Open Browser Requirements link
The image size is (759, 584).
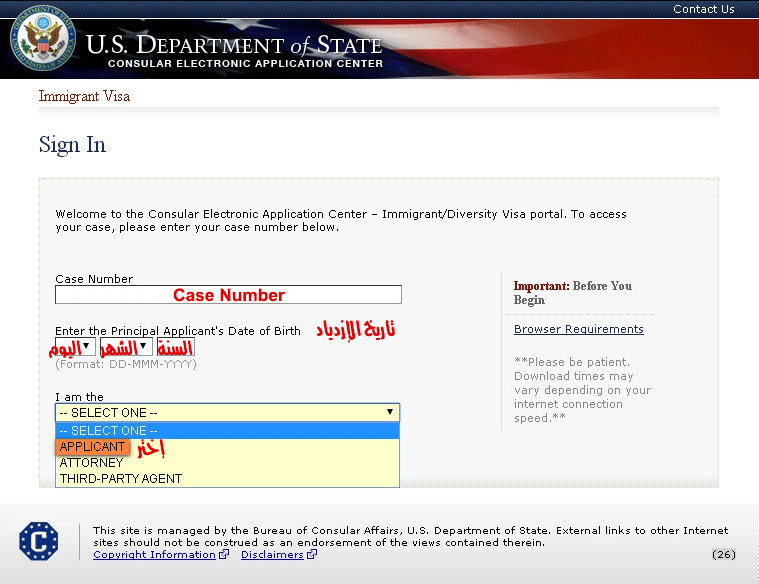point(578,329)
